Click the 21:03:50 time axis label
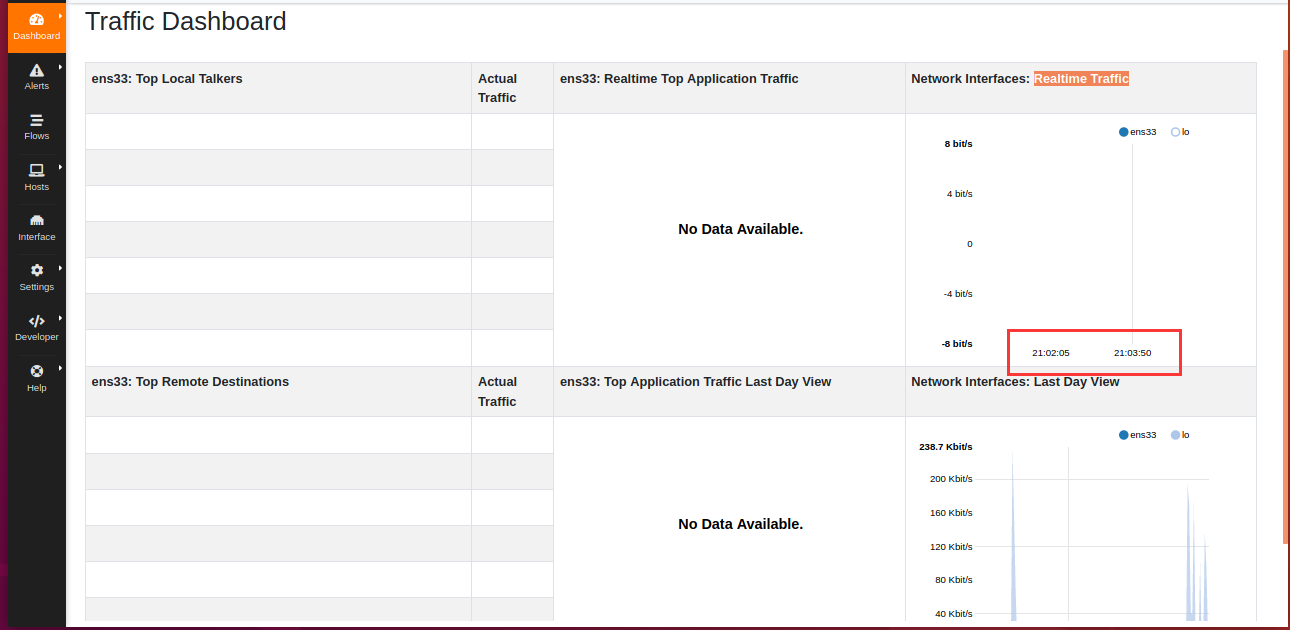The width and height of the screenshot is (1290, 630). click(x=1132, y=353)
